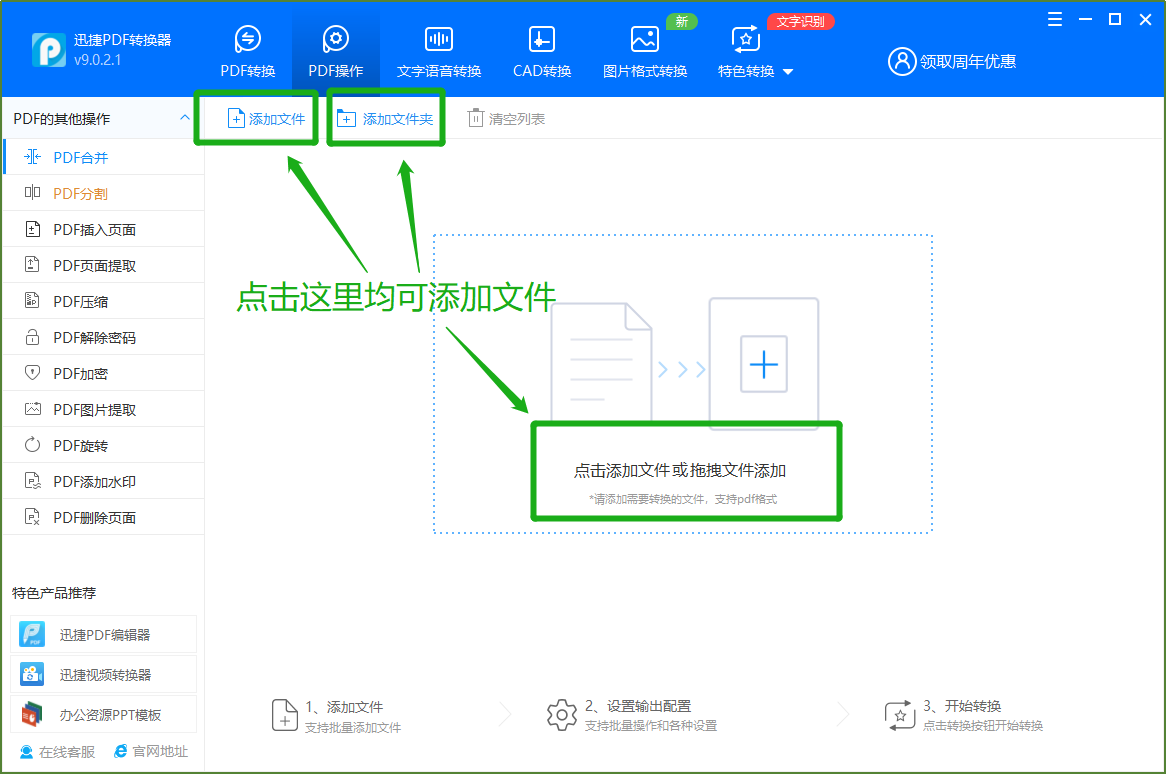Image resolution: width=1168 pixels, height=775 pixels.
Task: Click the large plus add-file icon
Action: coord(763,364)
